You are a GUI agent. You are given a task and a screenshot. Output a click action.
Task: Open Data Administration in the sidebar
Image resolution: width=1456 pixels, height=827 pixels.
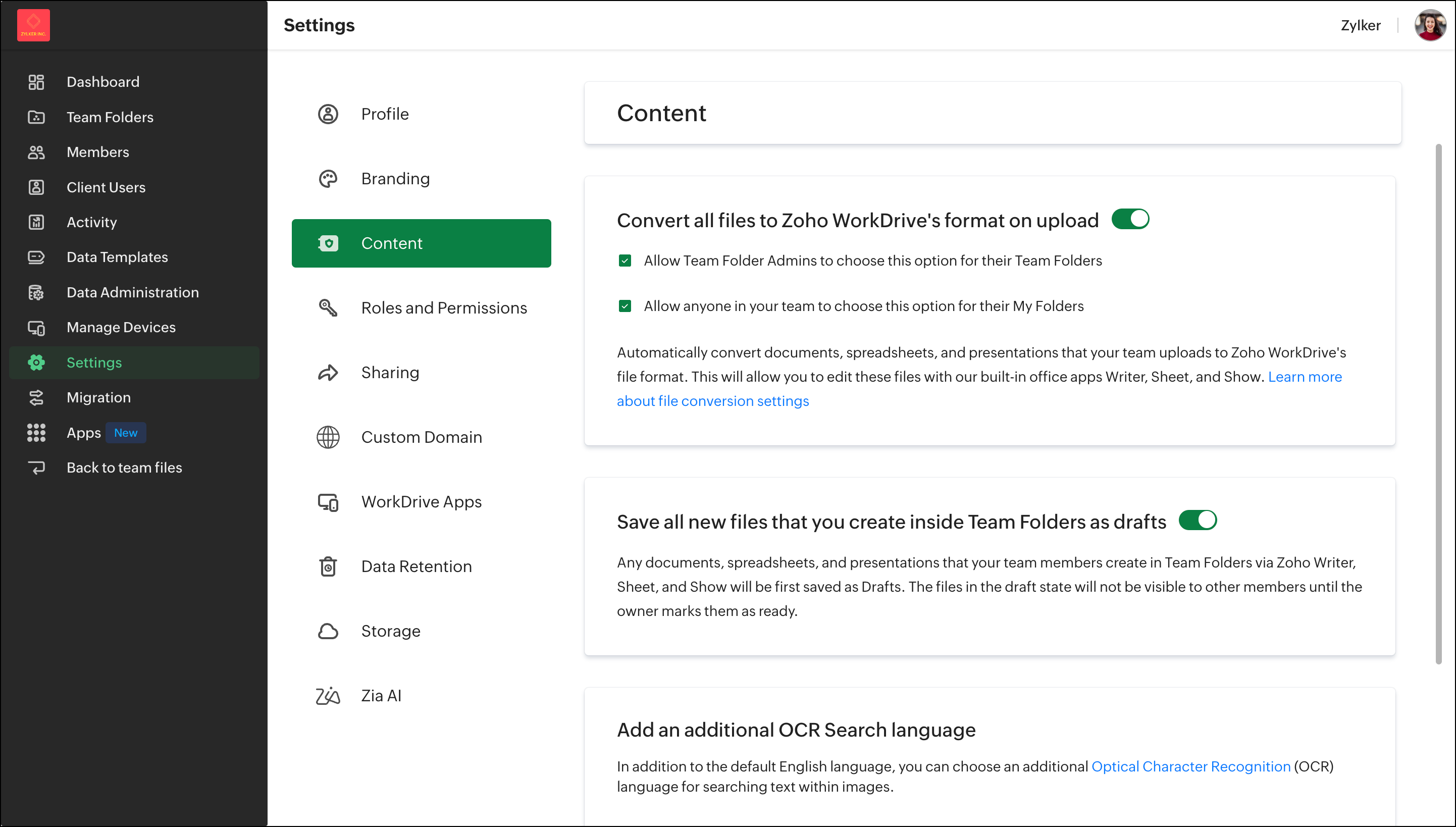point(134,292)
